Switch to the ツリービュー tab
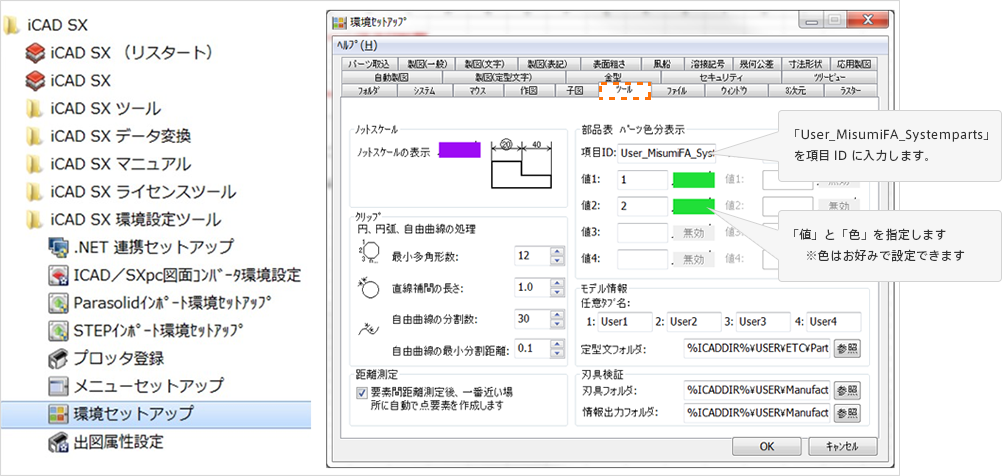The height and width of the screenshot is (476, 1002). click(829, 77)
